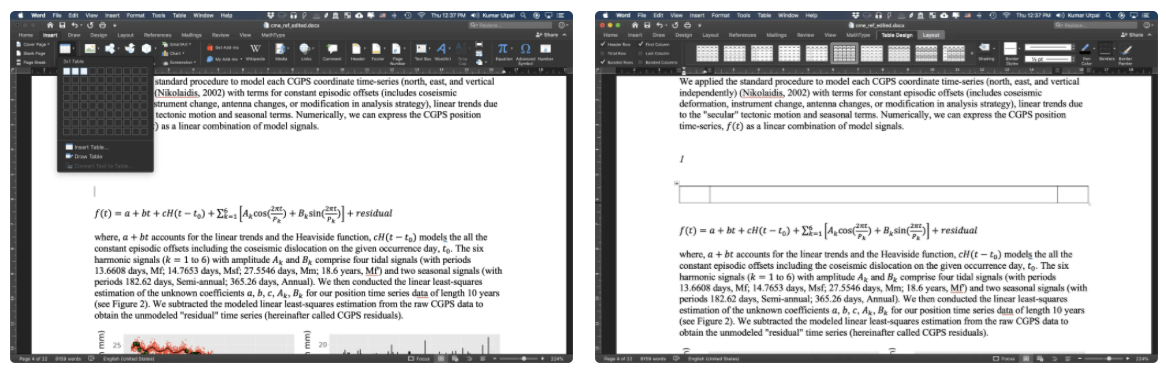This screenshot has height=372, width=1166.
Task: Toggle Focus mode in right window status bar
Action: coord(1005,358)
